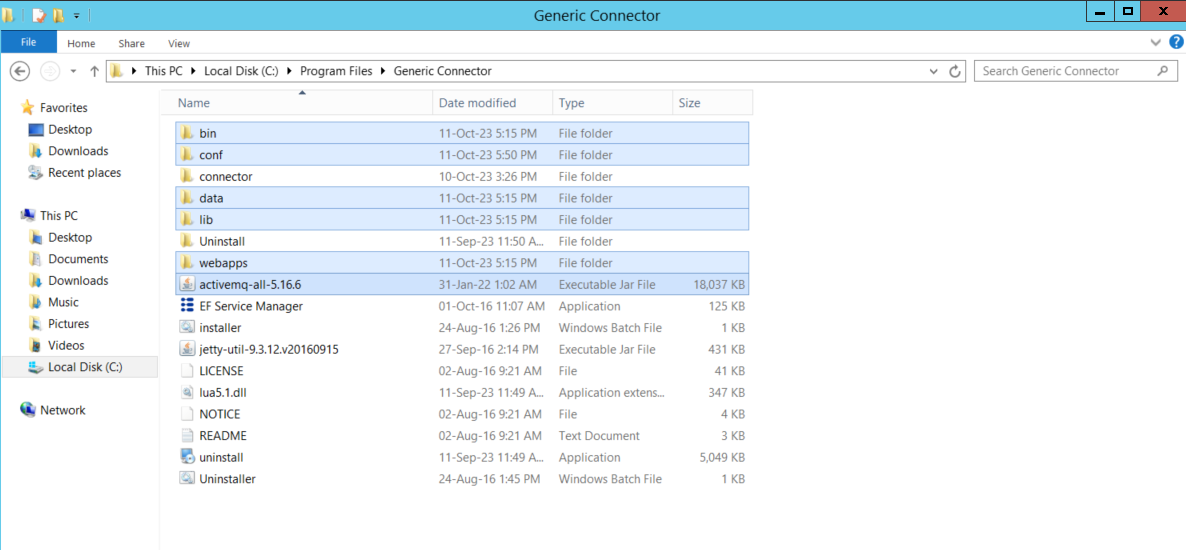Click the README text document icon
Viewport: 1186px width, 550px height.
coord(187,436)
